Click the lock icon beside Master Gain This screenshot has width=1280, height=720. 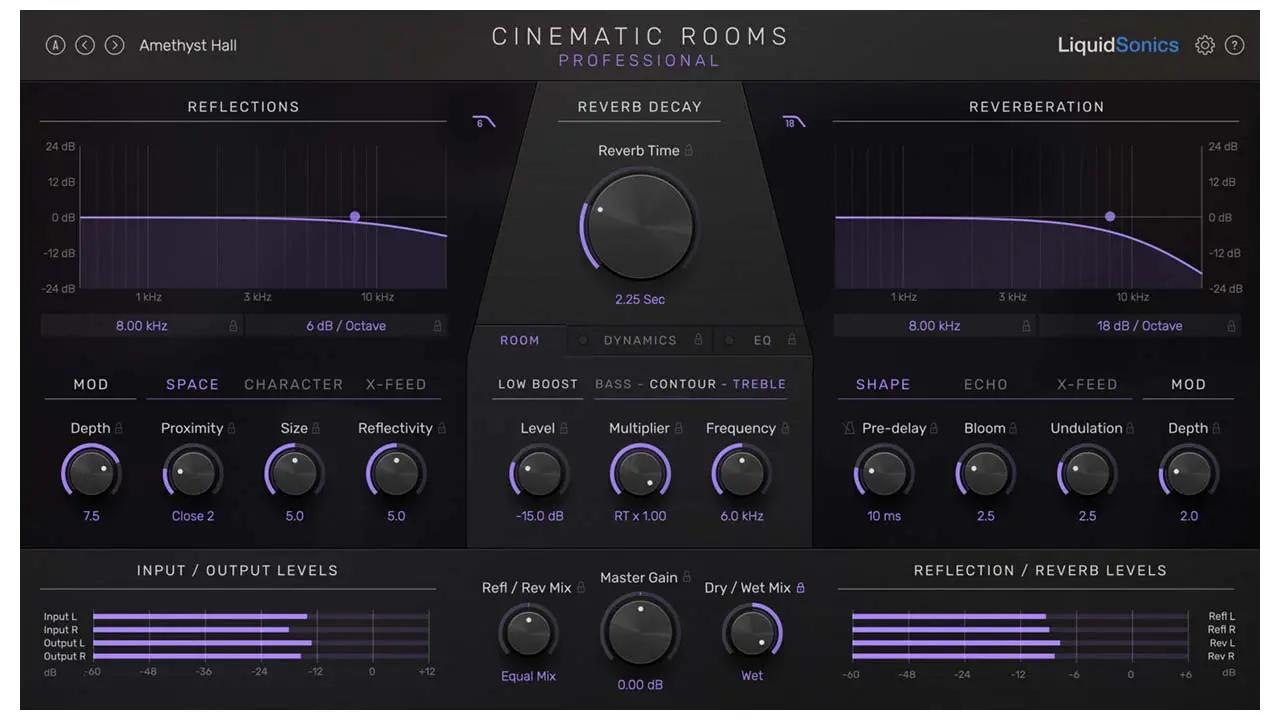point(687,577)
